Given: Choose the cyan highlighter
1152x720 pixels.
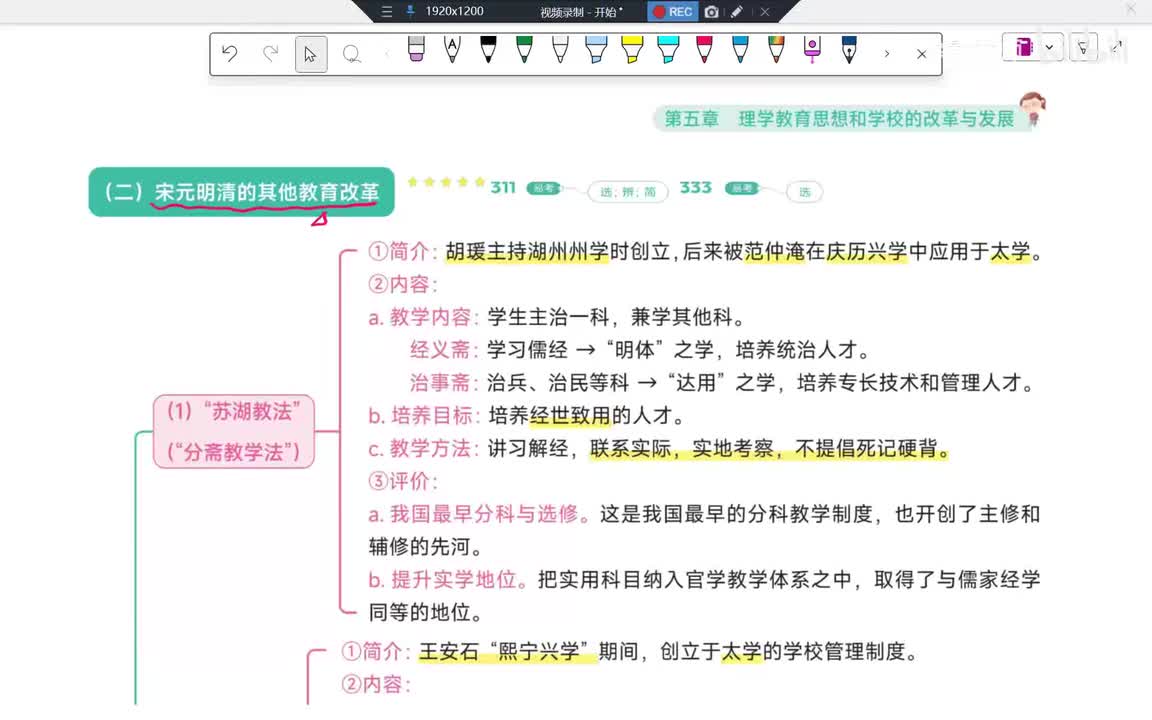Looking at the screenshot, I should (x=668, y=50).
